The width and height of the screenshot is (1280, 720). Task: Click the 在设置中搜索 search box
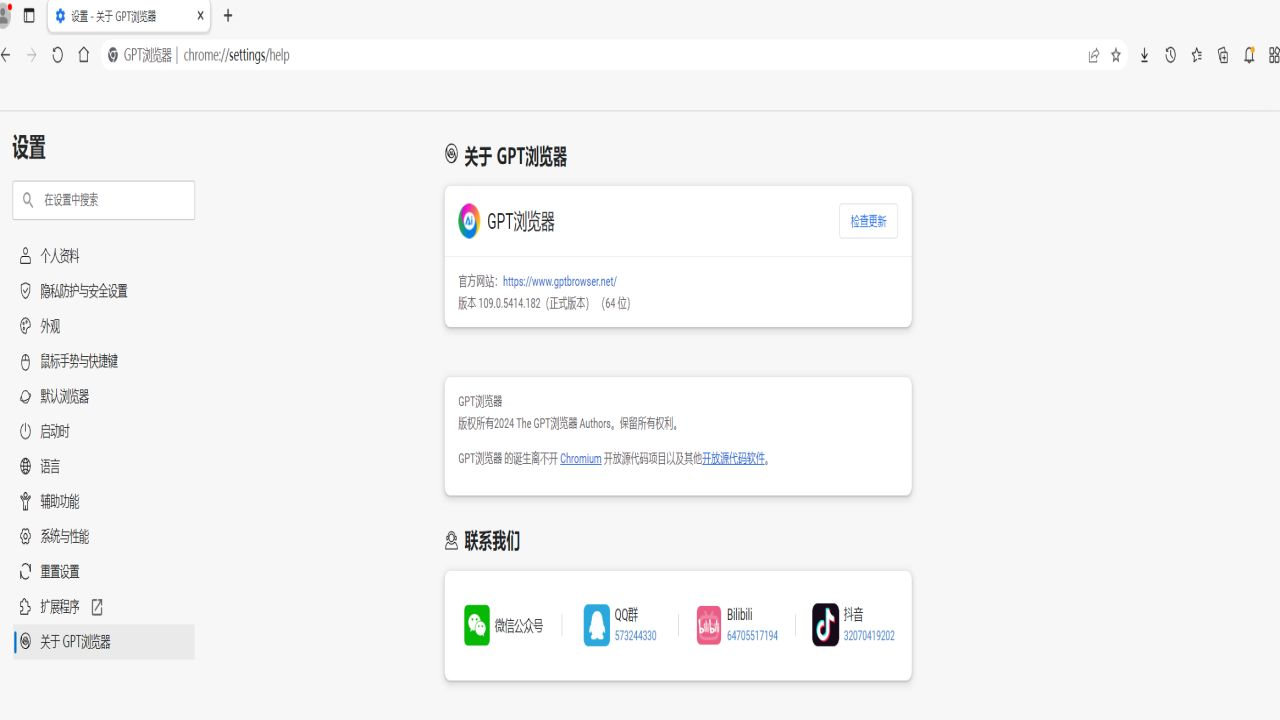click(103, 200)
